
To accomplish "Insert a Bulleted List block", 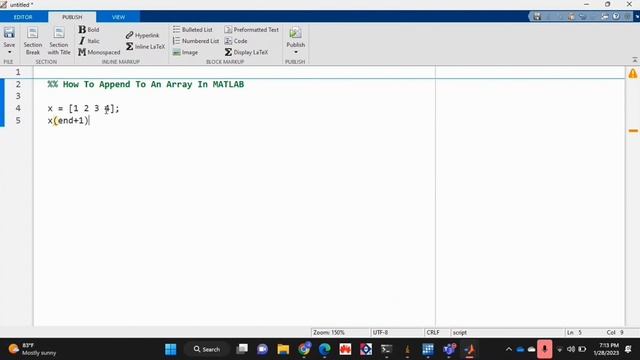I will pos(193,30).
